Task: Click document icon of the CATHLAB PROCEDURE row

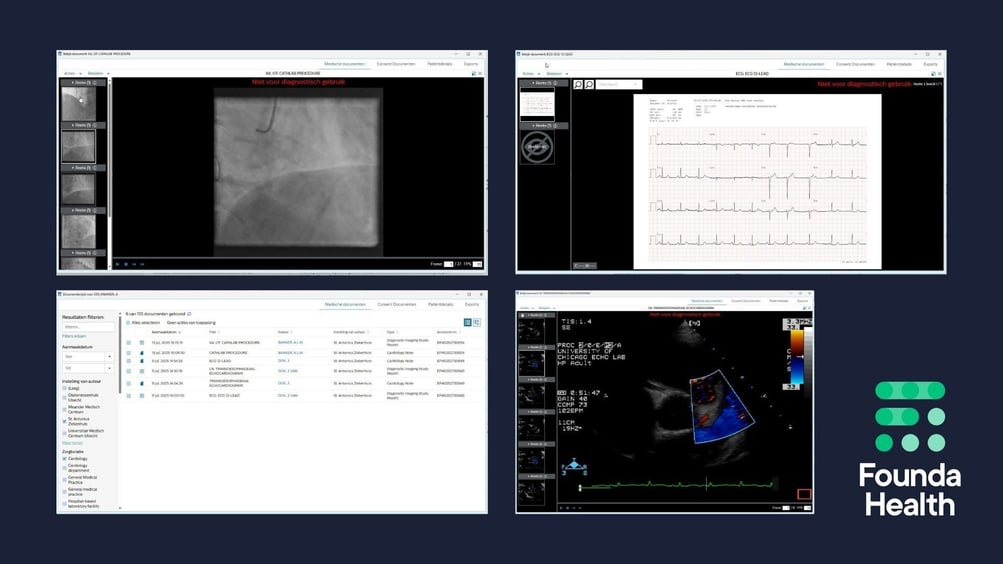Action: tap(141, 352)
